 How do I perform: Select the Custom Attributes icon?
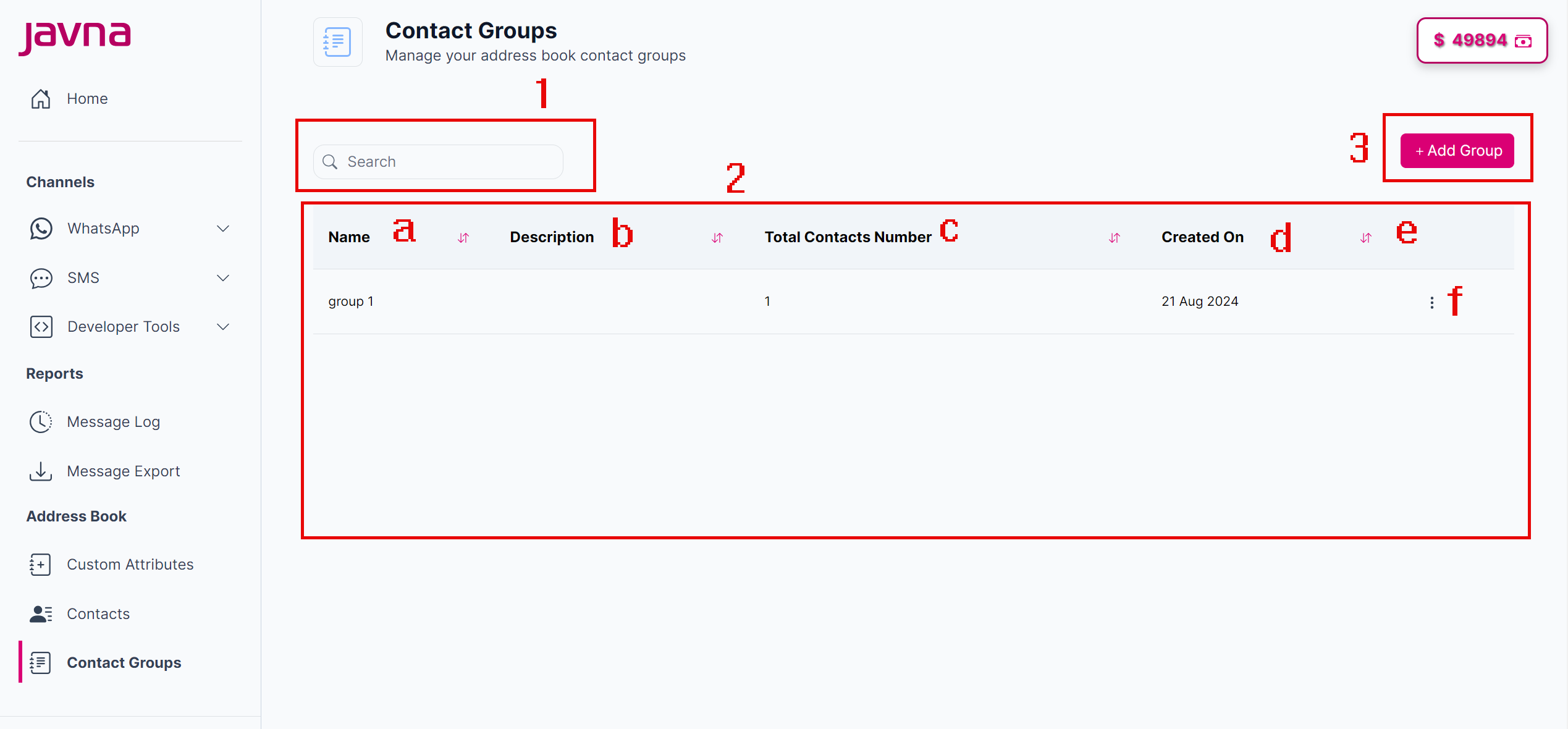tap(40, 564)
